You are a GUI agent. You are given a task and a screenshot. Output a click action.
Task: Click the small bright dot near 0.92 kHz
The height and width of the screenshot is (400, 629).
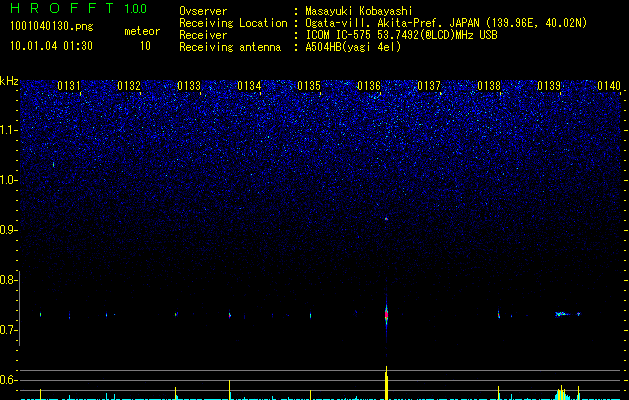[386, 219]
